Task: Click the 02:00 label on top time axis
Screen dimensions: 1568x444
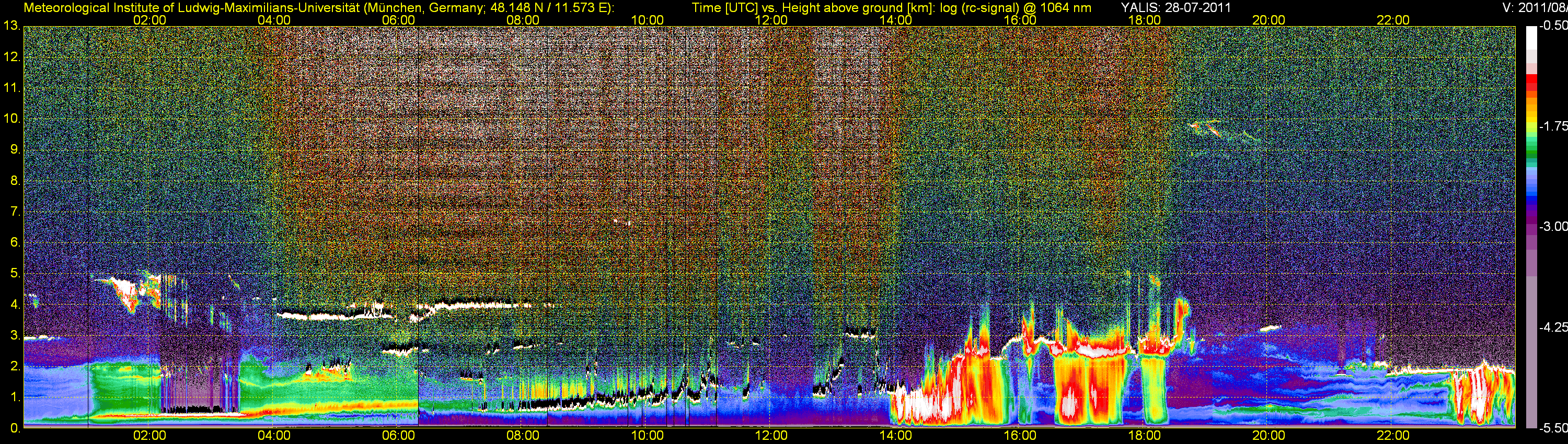Action: [x=149, y=20]
